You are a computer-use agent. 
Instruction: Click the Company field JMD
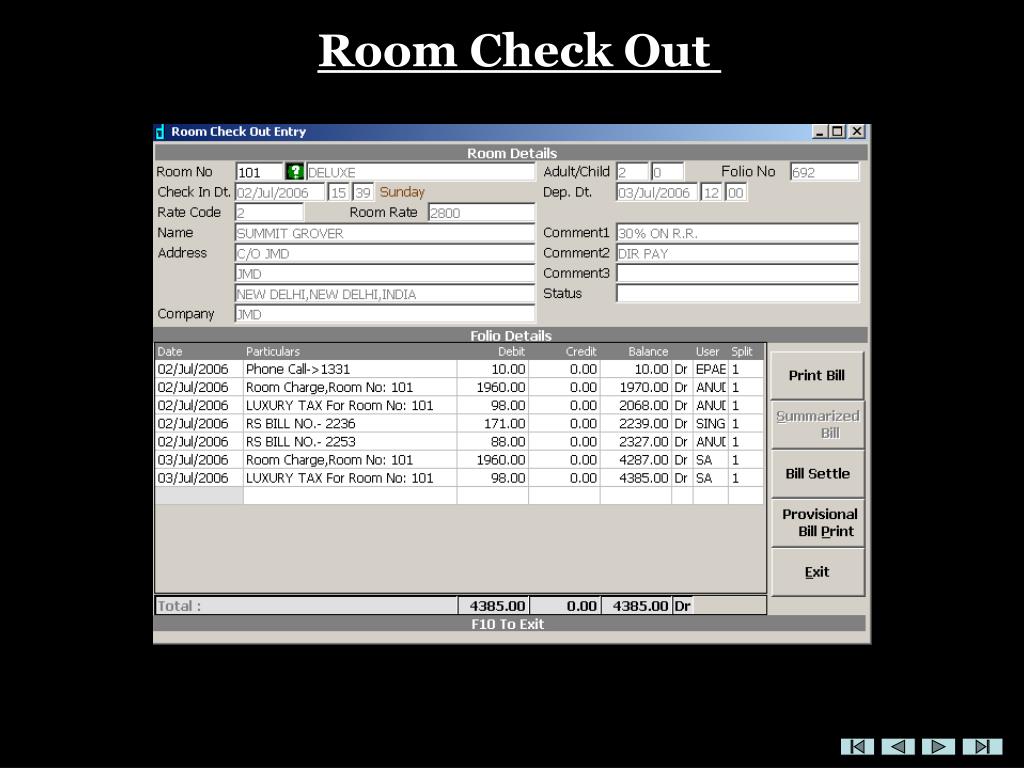click(385, 314)
